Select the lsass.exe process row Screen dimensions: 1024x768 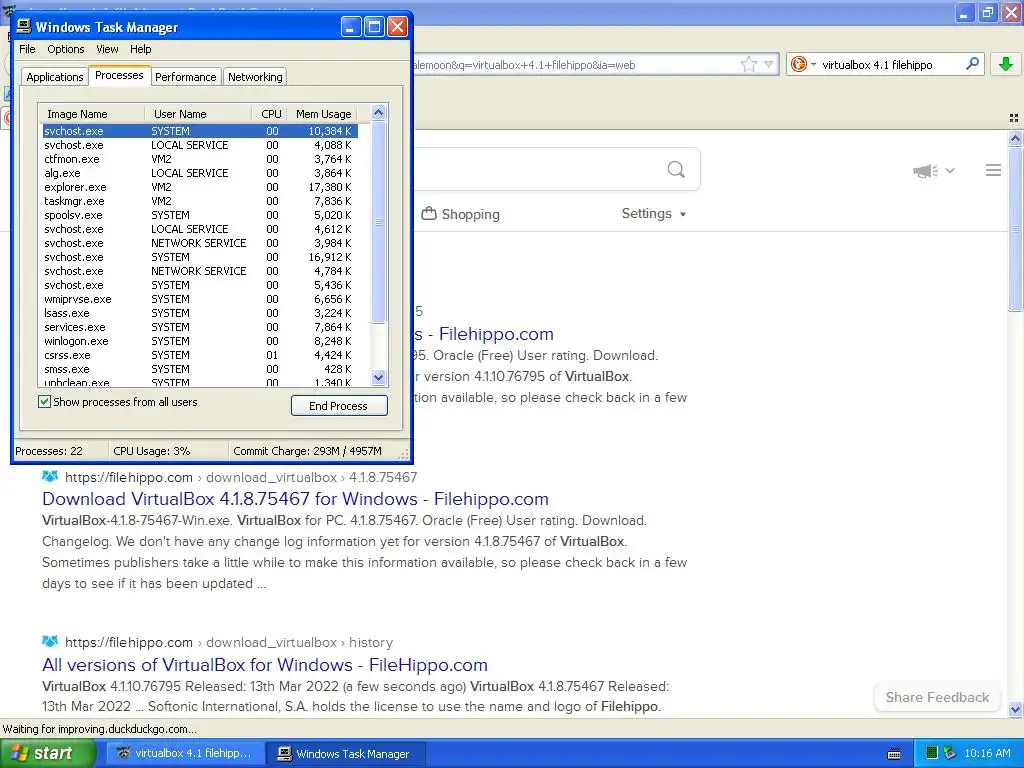click(x=199, y=313)
